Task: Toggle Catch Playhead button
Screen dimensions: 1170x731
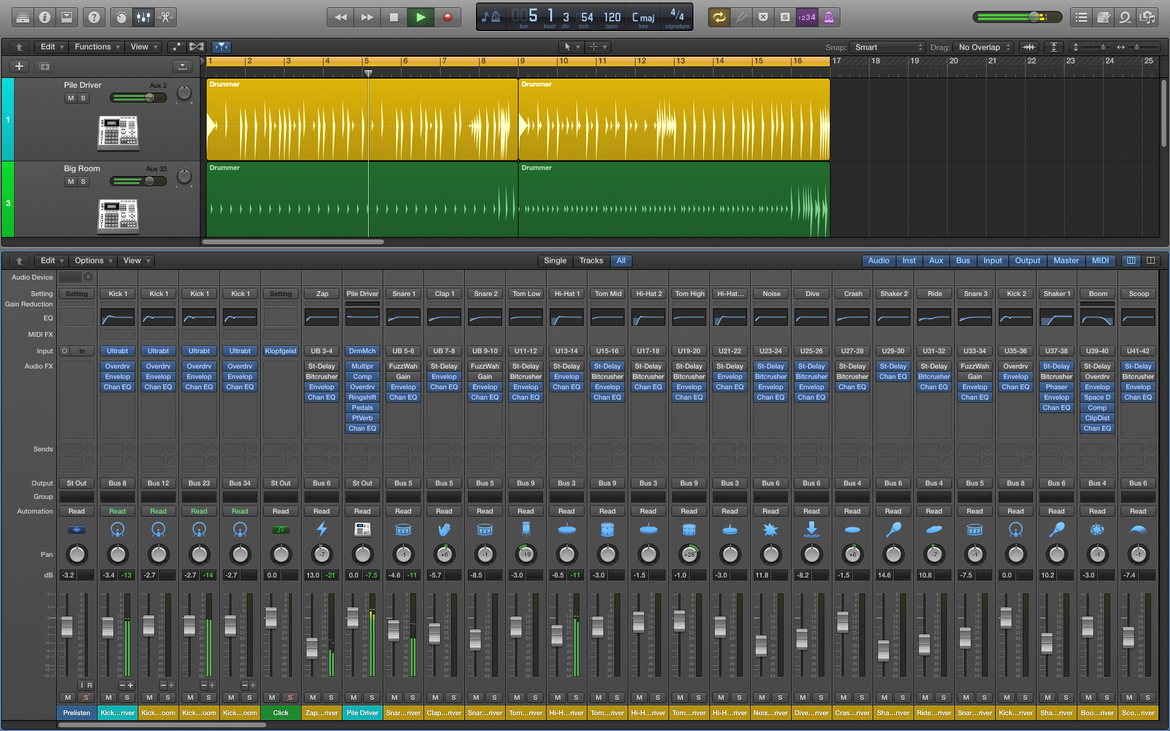Action: point(221,47)
